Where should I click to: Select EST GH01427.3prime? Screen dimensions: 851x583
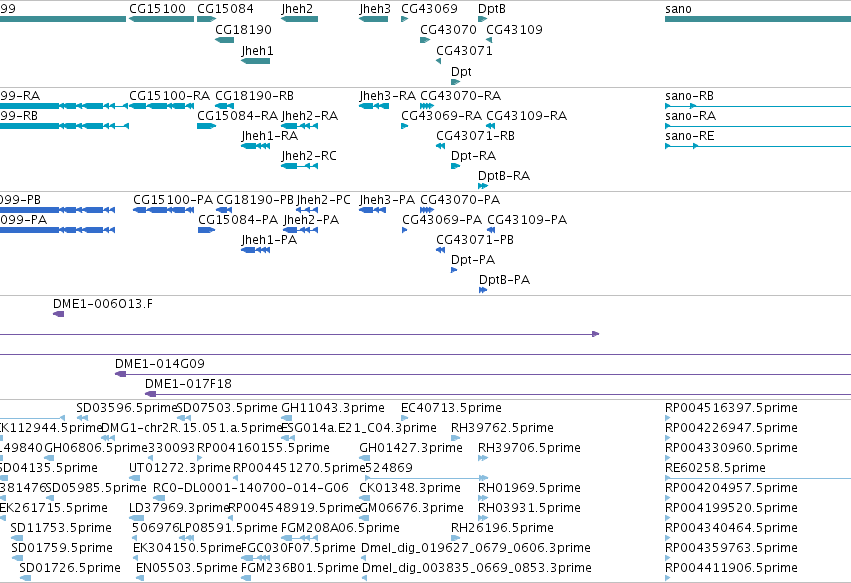411,448
